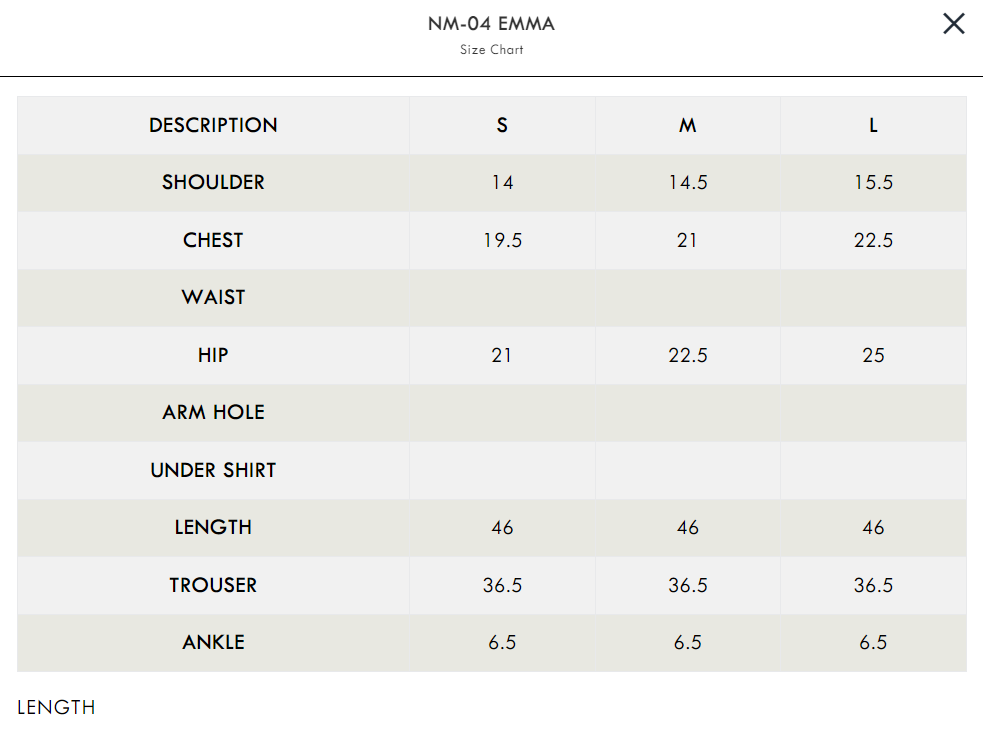Select the S size column header
This screenshot has width=983, height=748.
tap(502, 125)
